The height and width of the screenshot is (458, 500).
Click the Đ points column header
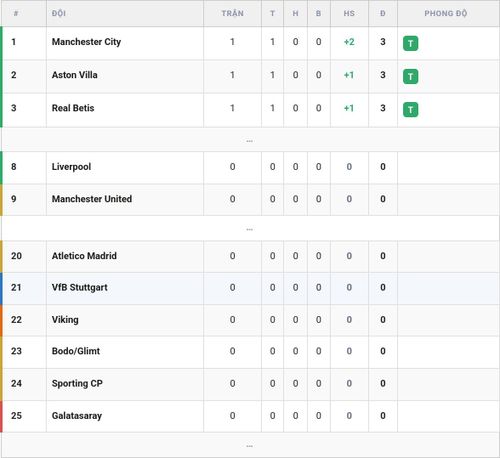383,13
